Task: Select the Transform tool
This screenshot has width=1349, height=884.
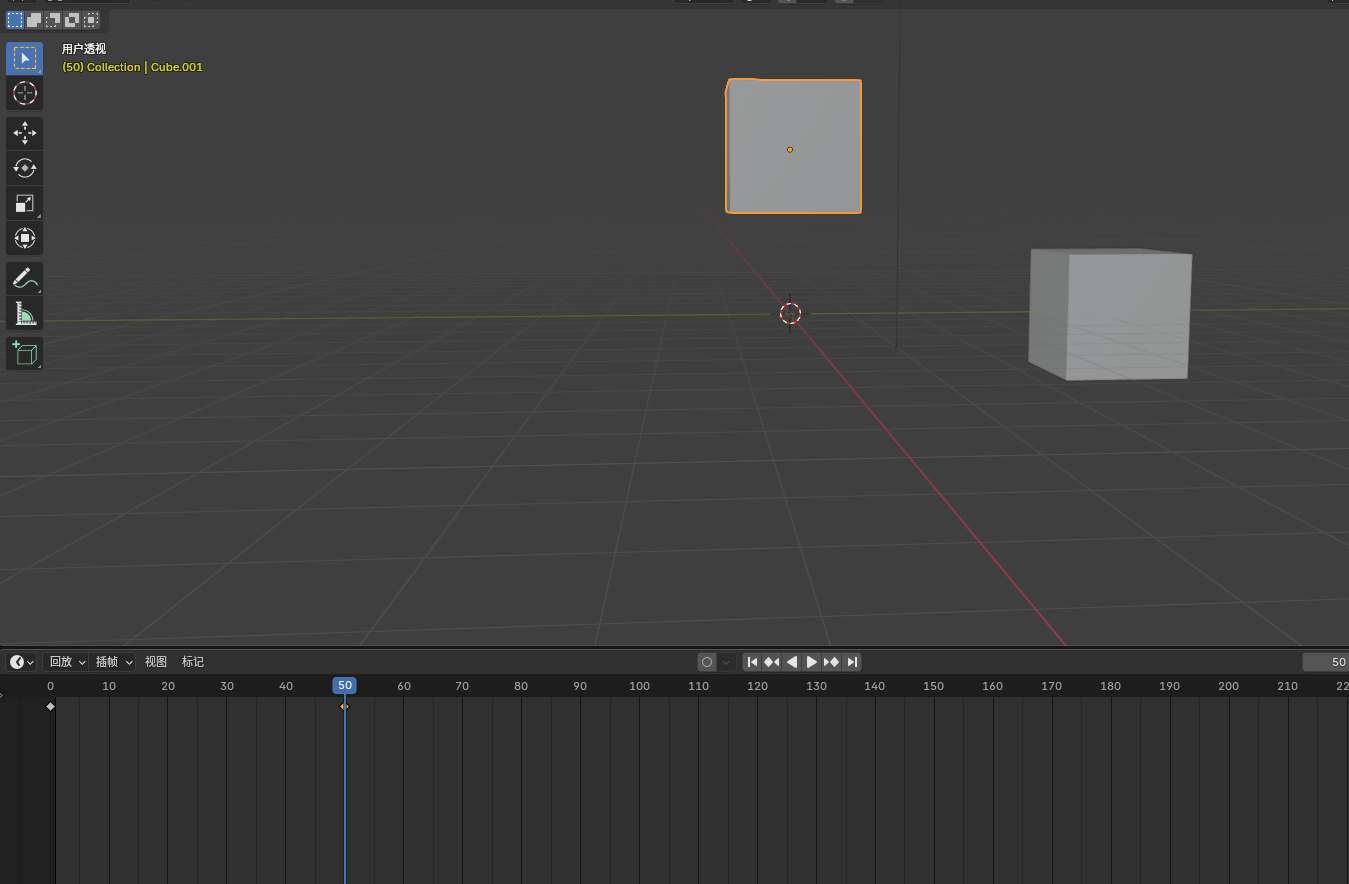Action: 25,238
